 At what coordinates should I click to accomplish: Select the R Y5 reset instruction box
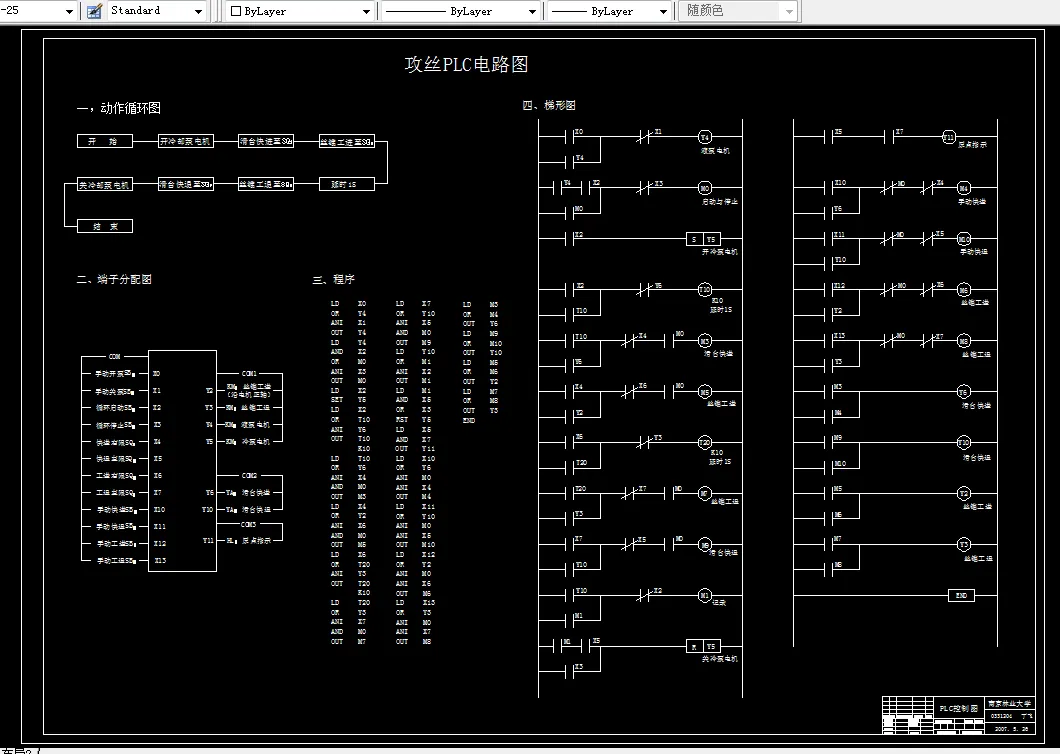coord(703,646)
